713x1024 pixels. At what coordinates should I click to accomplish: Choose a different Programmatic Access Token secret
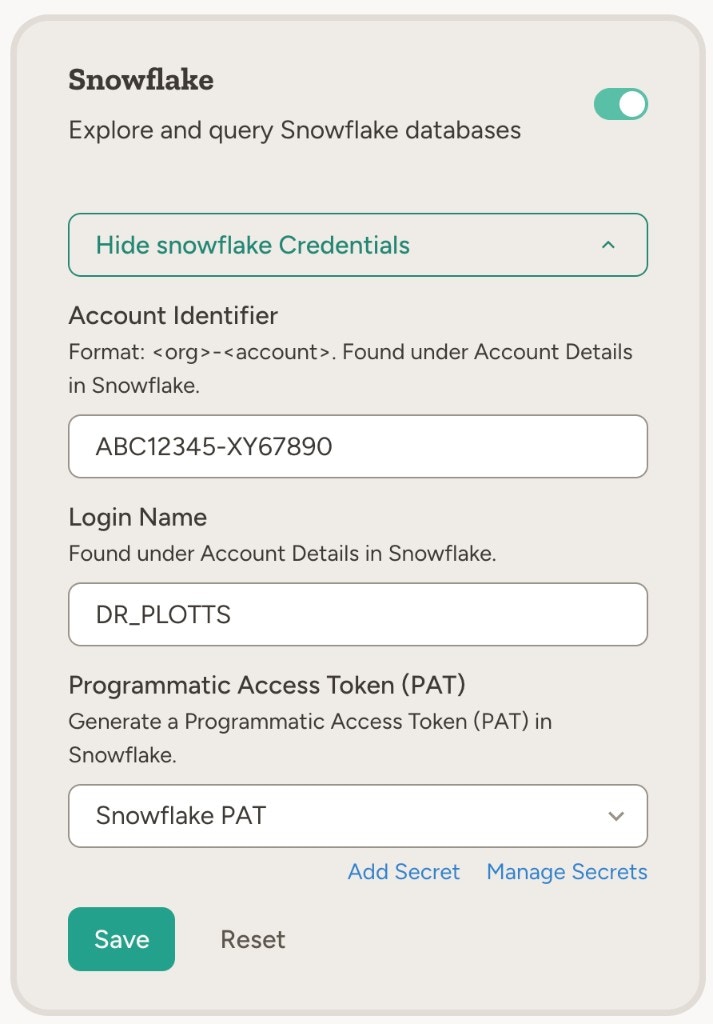click(357, 816)
